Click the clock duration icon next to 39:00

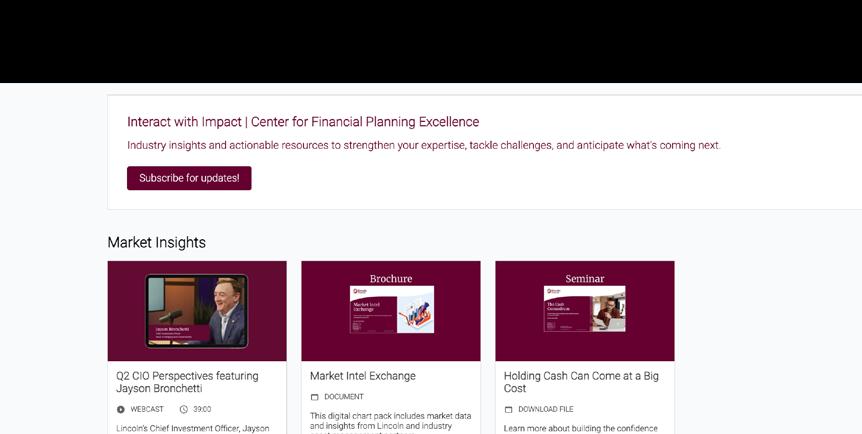(x=184, y=409)
